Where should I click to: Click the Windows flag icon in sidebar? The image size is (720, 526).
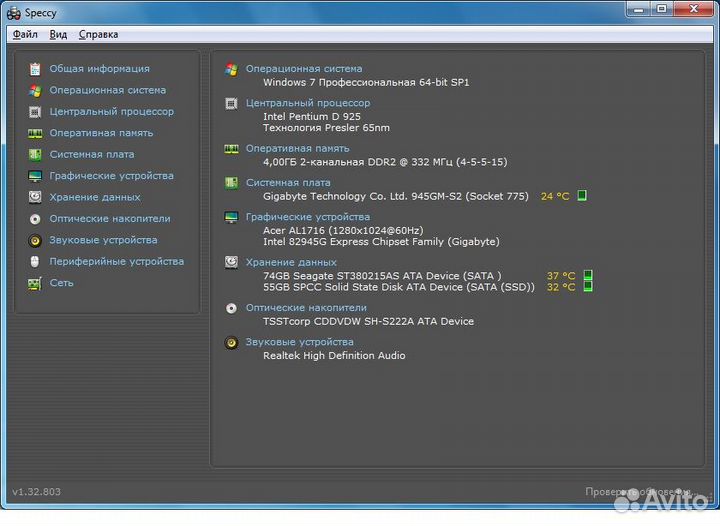click(35, 90)
